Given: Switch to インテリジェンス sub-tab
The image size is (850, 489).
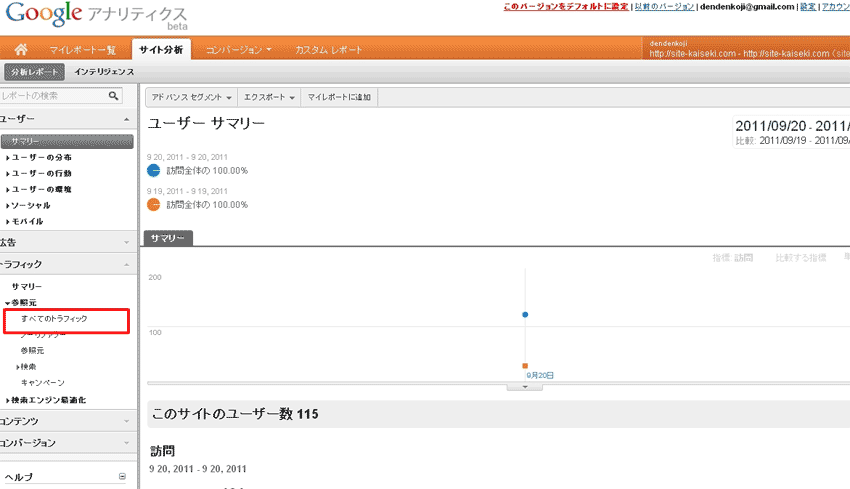Looking at the screenshot, I should click(104, 72).
